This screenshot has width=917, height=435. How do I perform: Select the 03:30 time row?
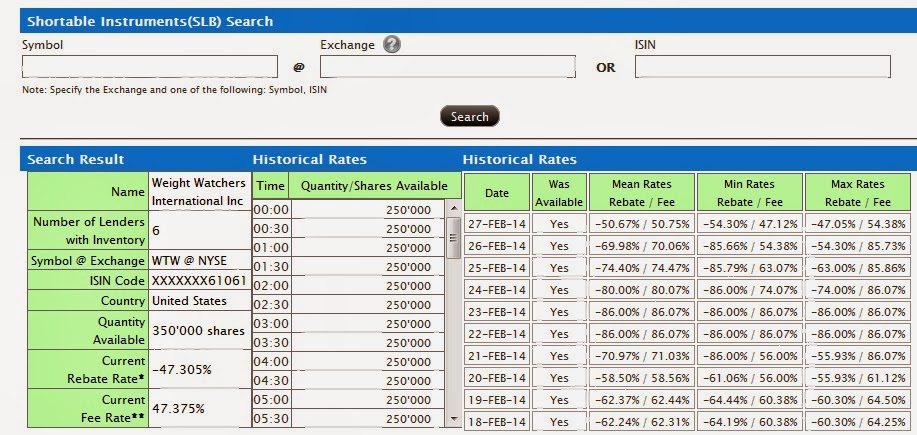coord(348,343)
